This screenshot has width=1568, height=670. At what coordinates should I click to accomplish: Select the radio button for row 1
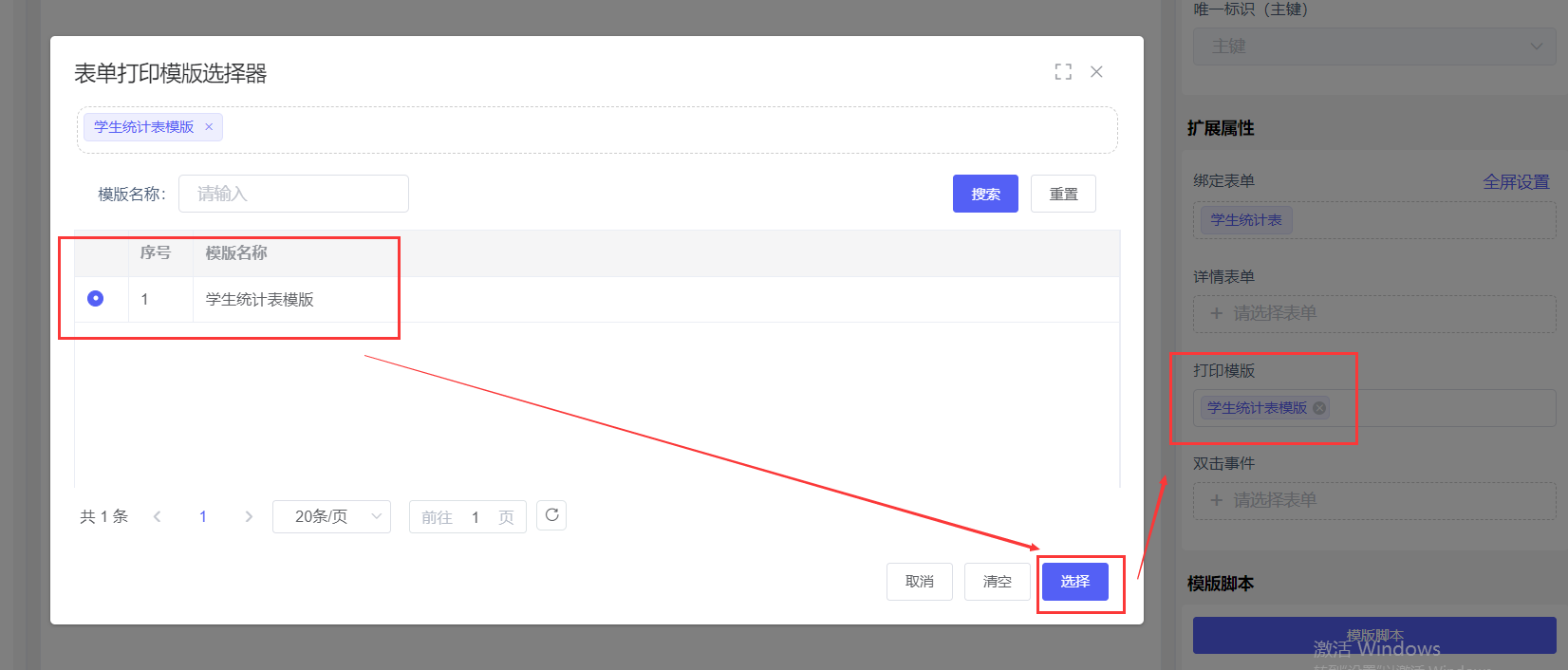95,299
